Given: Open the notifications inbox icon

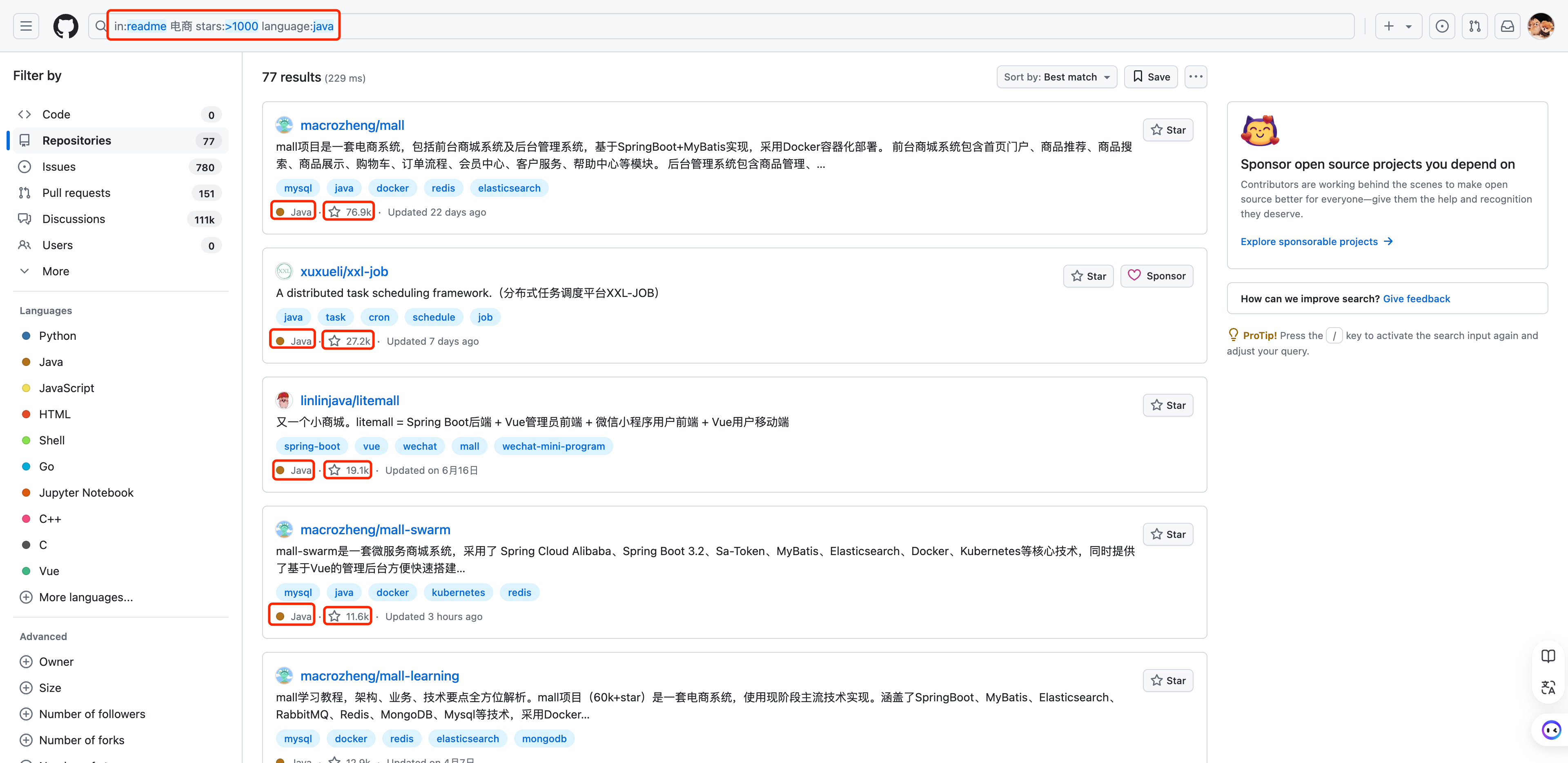Looking at the screenshot, I should [x=1507, y=26].
